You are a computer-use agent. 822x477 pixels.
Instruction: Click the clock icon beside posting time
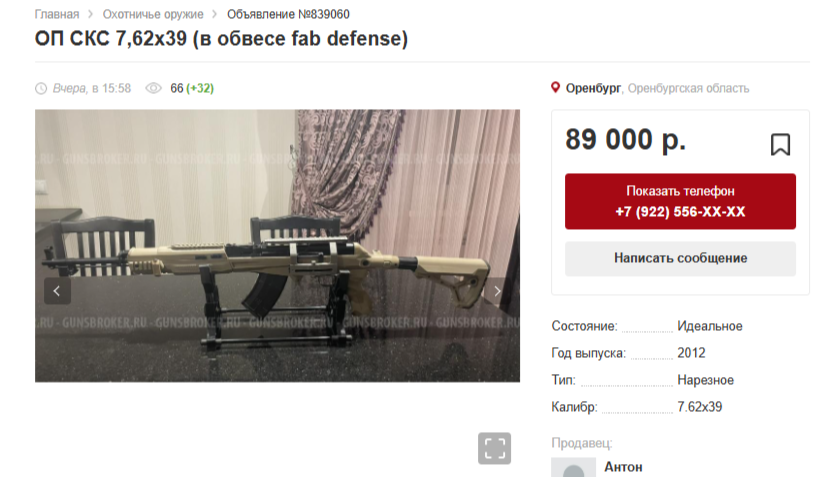coord(41,88)
